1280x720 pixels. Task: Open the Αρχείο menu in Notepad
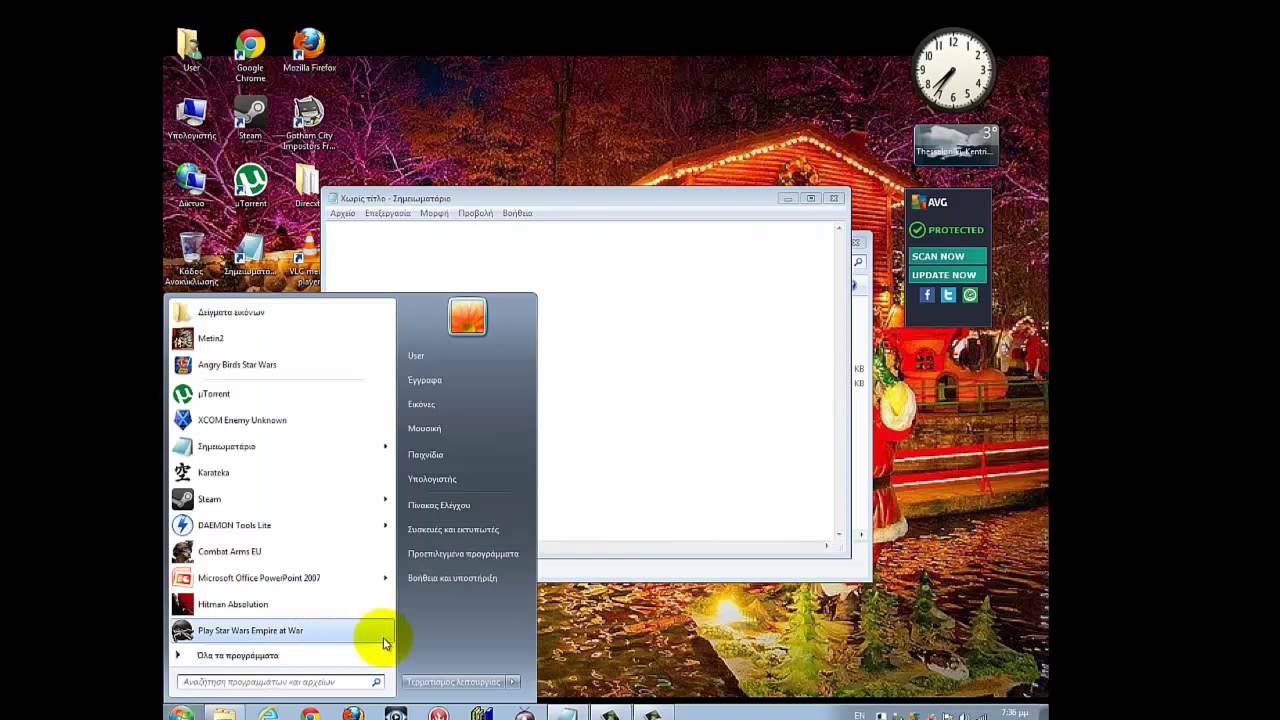pyautogui.click(x=343, y=213)
